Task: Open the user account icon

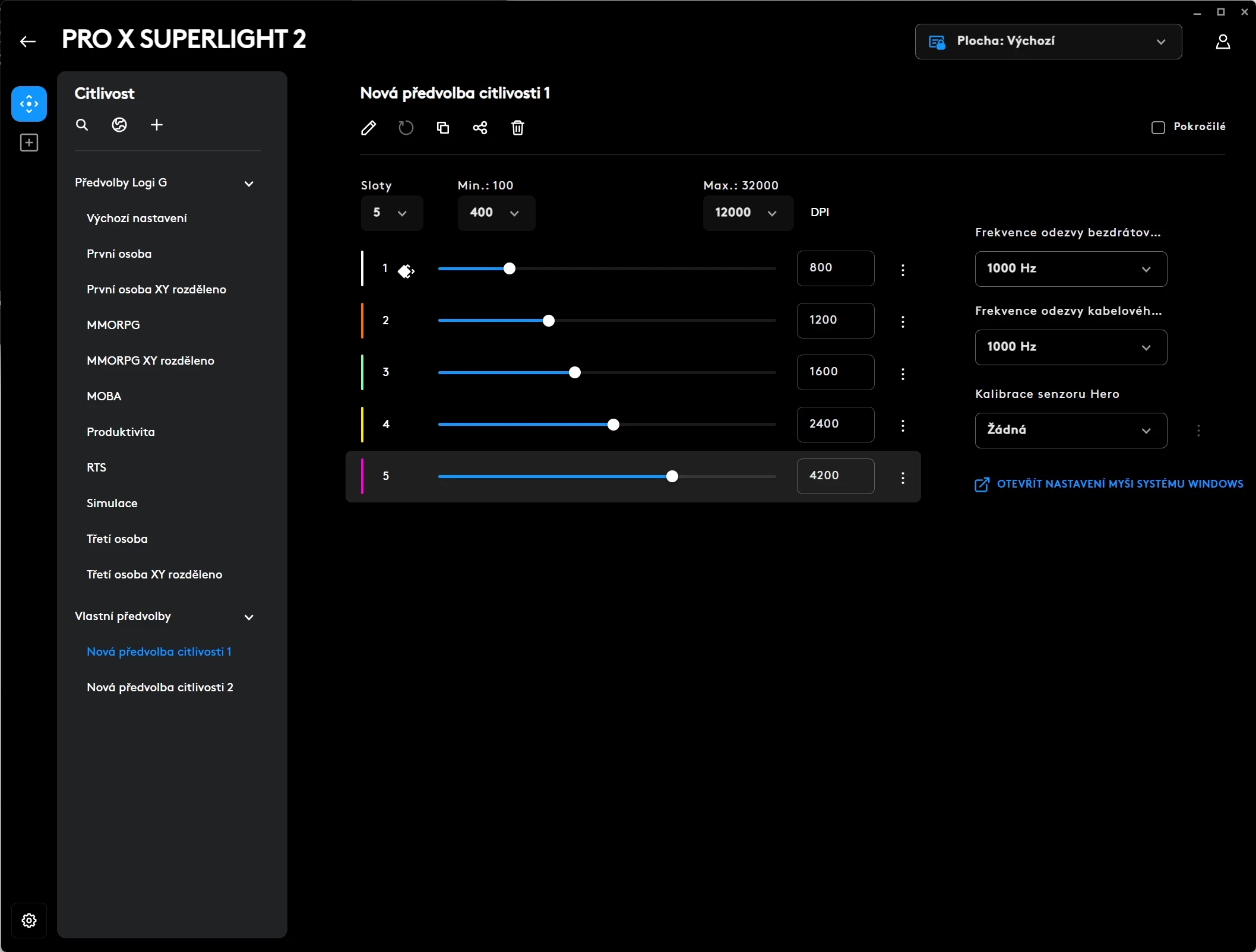Action: click(x=1223, y=42)
